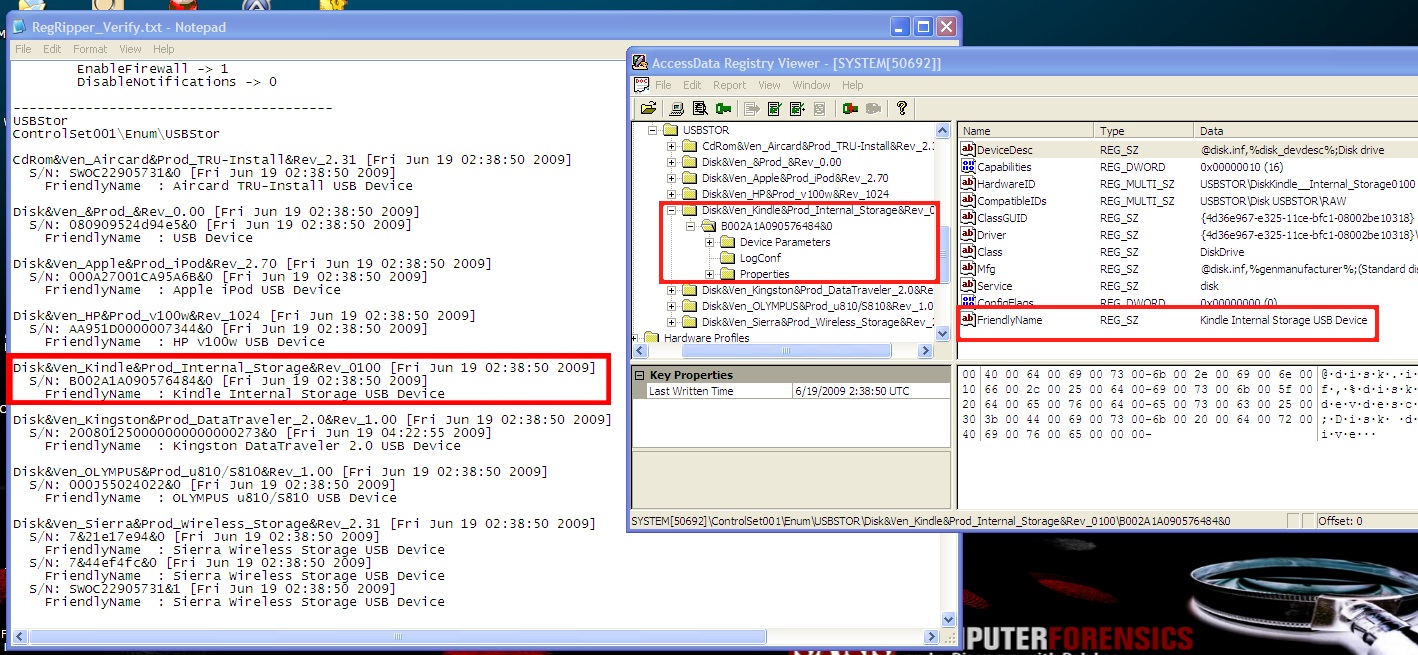Expand the Disk&Ven_Kingston&Prod_DataTraveler node
Image resolution: width=1418 pixels, height=655 pixels.
(x=672, y=290)
